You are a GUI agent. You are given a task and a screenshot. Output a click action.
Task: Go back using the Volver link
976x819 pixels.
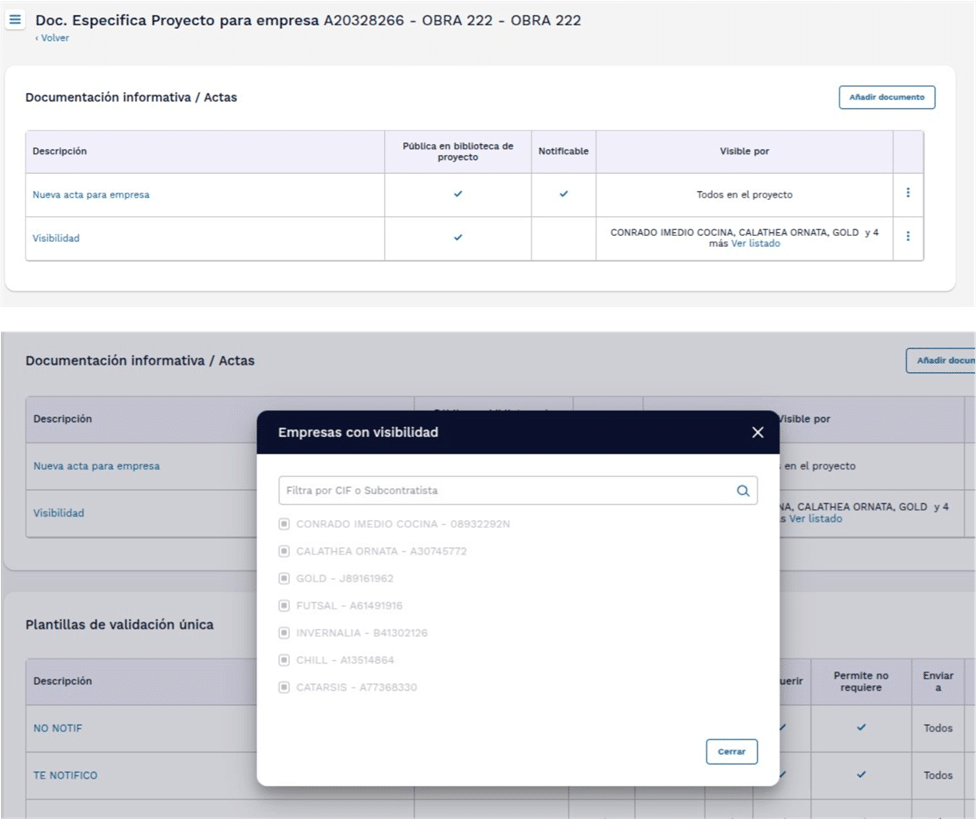coord(54,38)
